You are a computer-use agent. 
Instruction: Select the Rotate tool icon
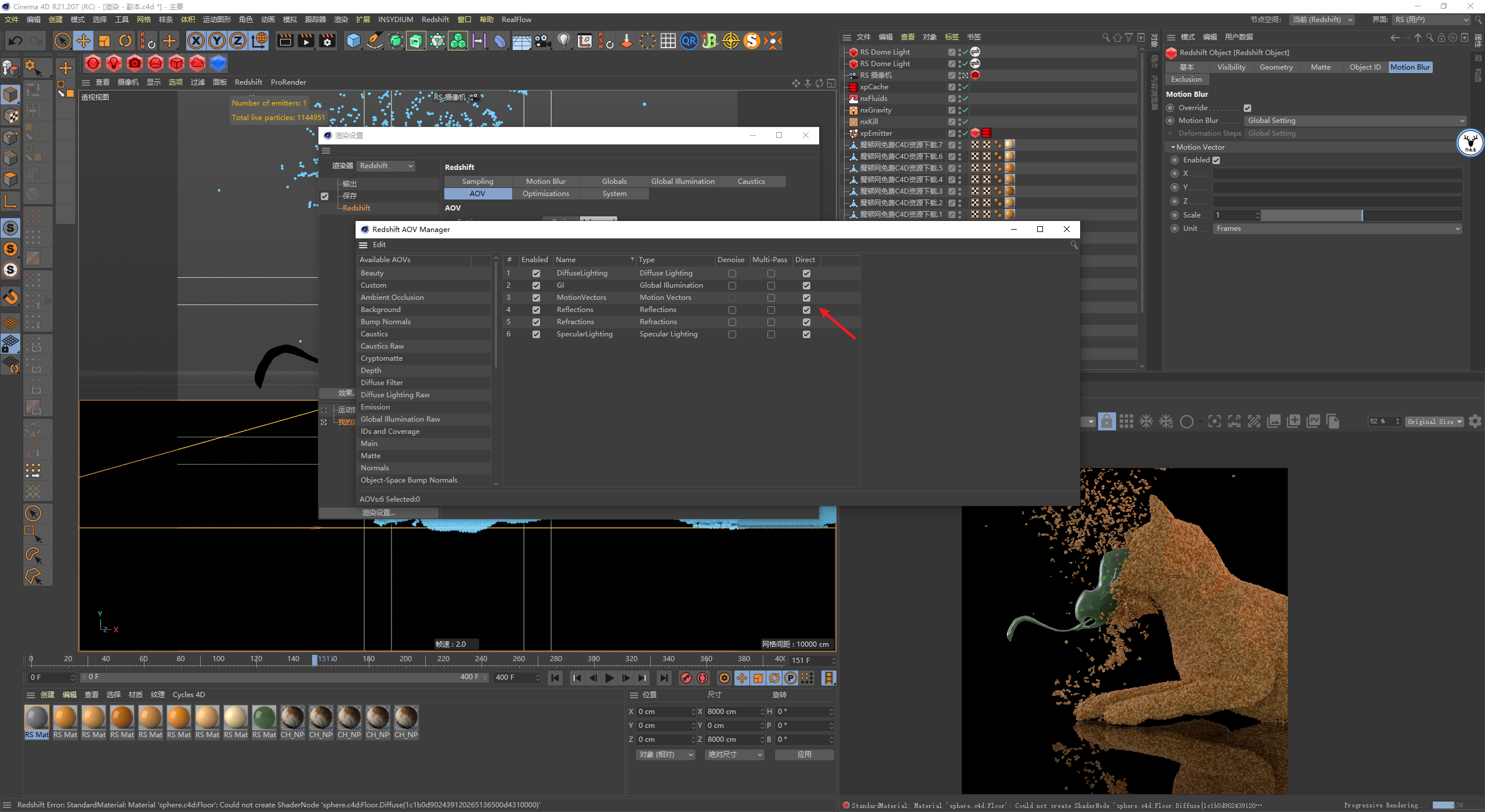click(x=125, y=41)
